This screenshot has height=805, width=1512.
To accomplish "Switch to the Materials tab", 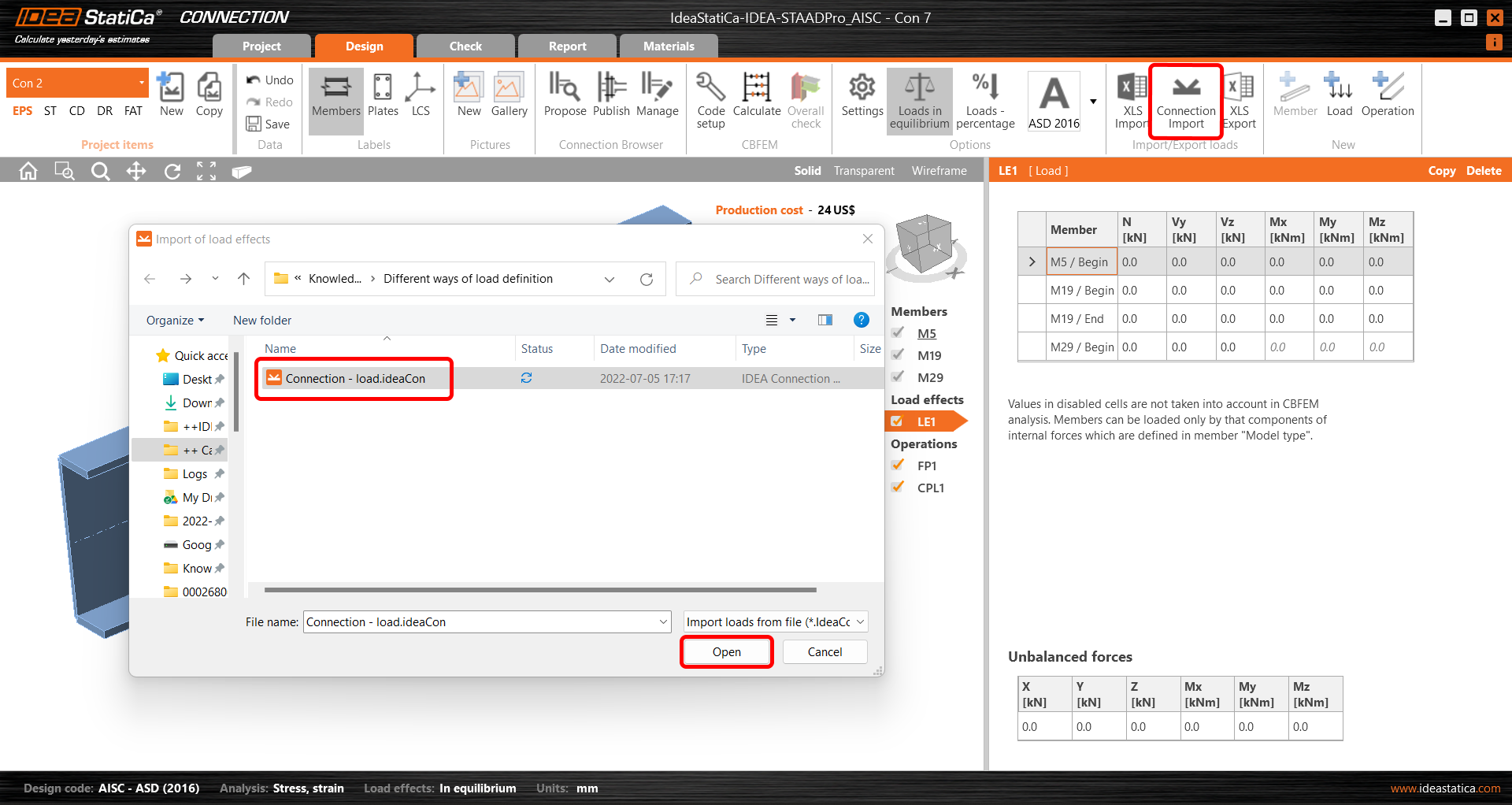I will click(x=669, y=46).
